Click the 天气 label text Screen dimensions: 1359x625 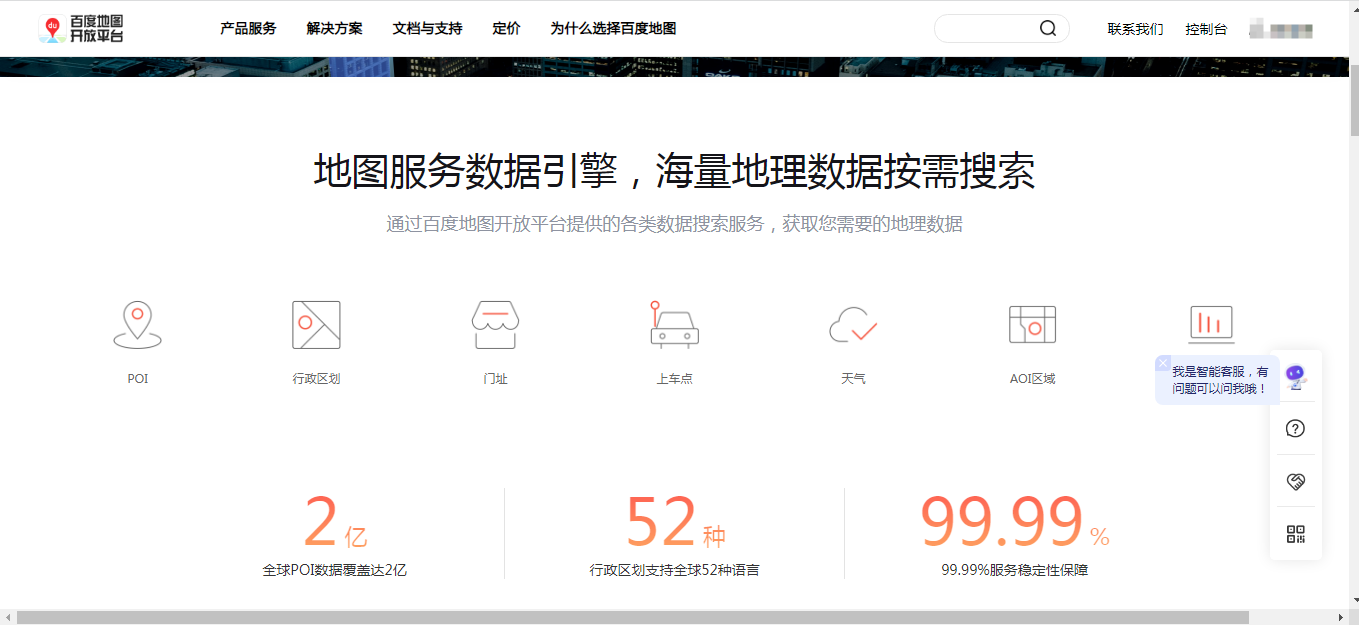853,379
